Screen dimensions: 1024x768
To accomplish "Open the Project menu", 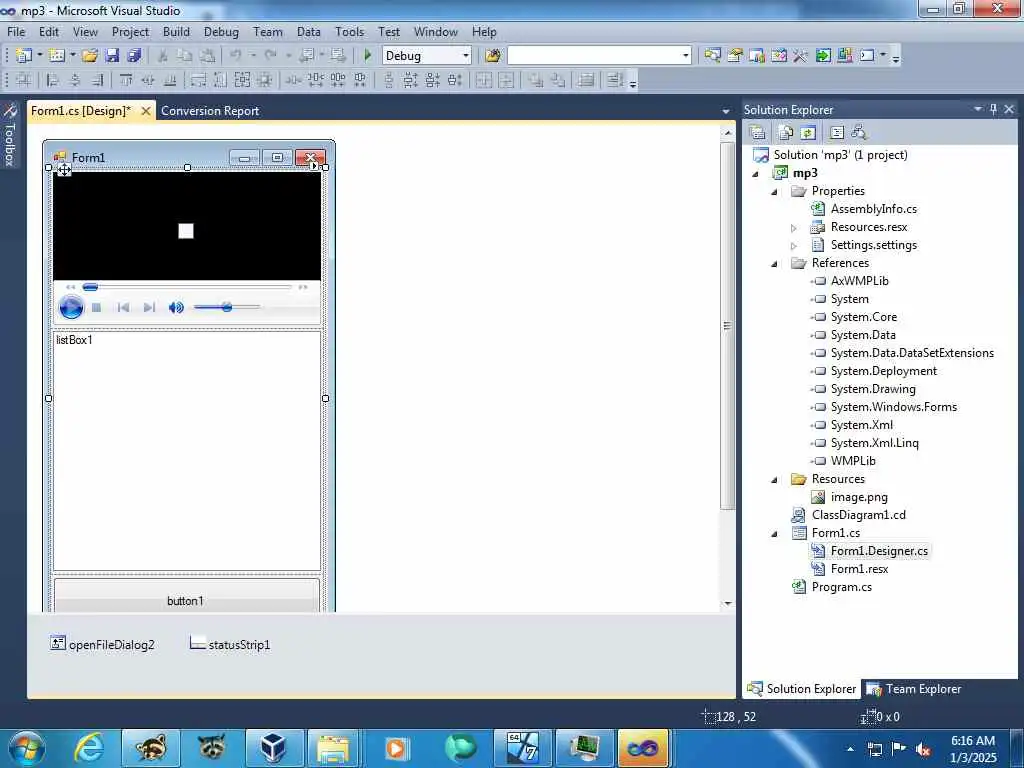I will (130, 31).
